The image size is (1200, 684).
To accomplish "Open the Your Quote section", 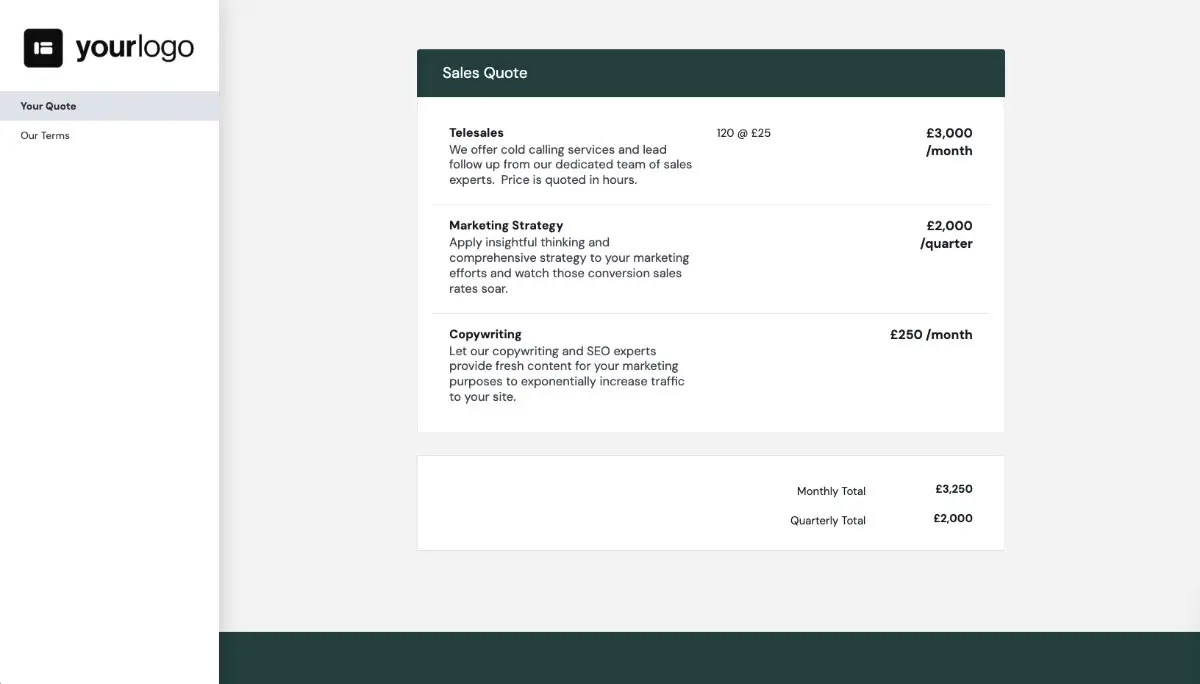I will [47, 106].
